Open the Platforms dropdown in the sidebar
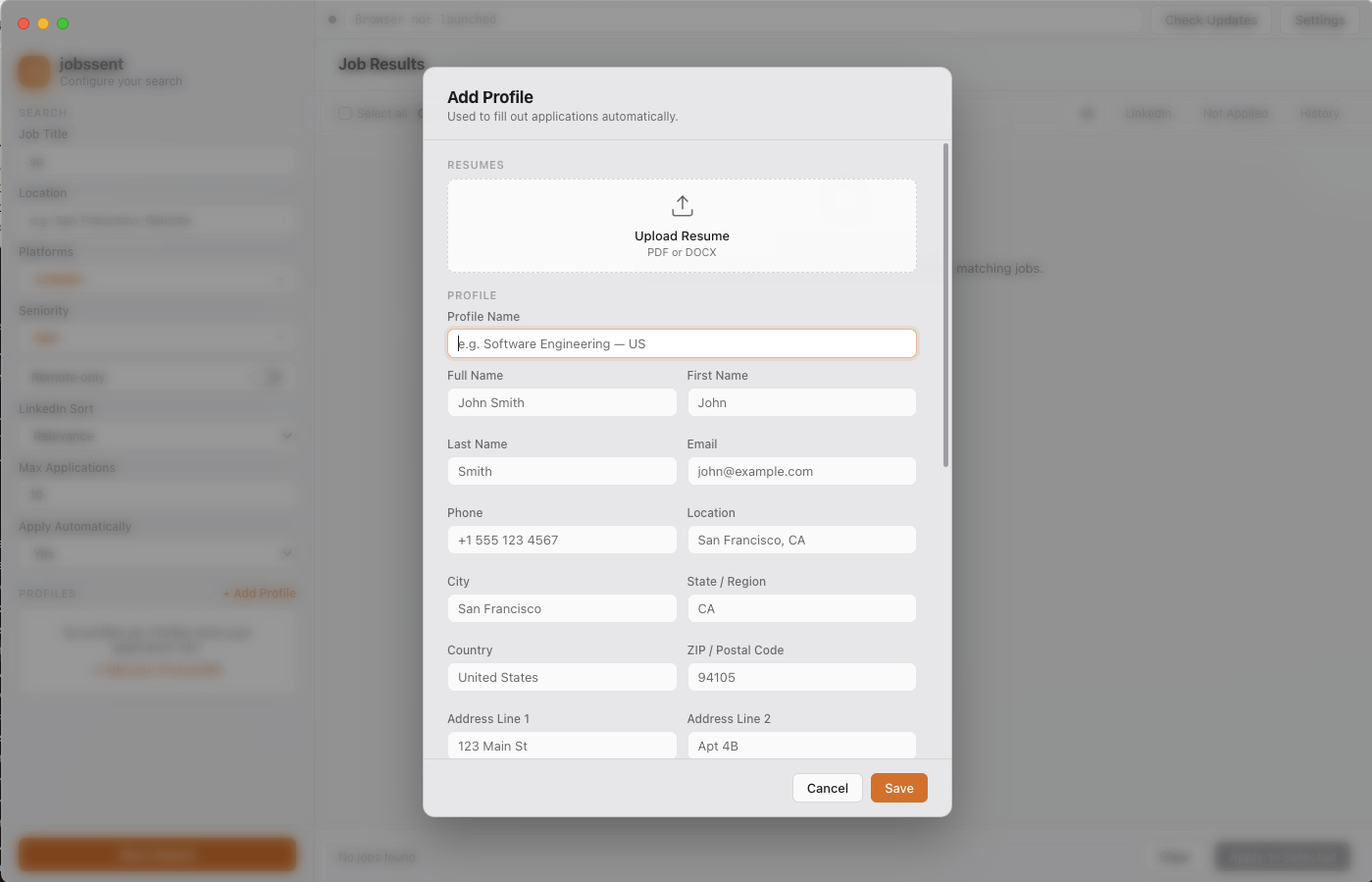This screenshot has height=882, width=1372. point(157,280)
